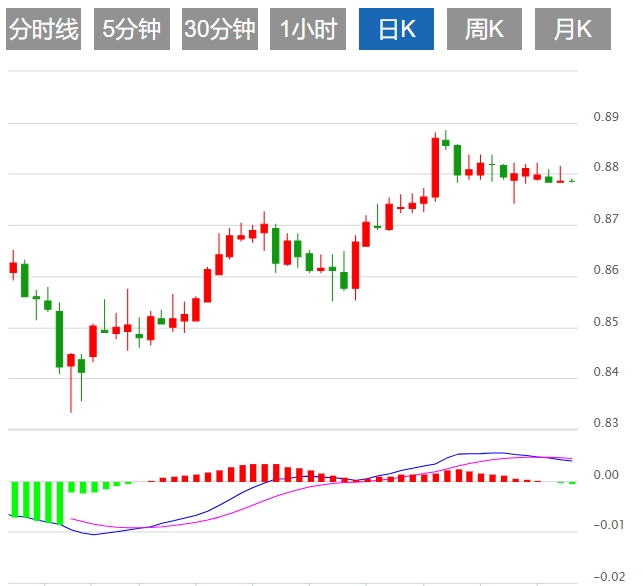This screenshot has width=643, height=586.
Task: Select the active 日K tab
Action: (x=397, y=29)
